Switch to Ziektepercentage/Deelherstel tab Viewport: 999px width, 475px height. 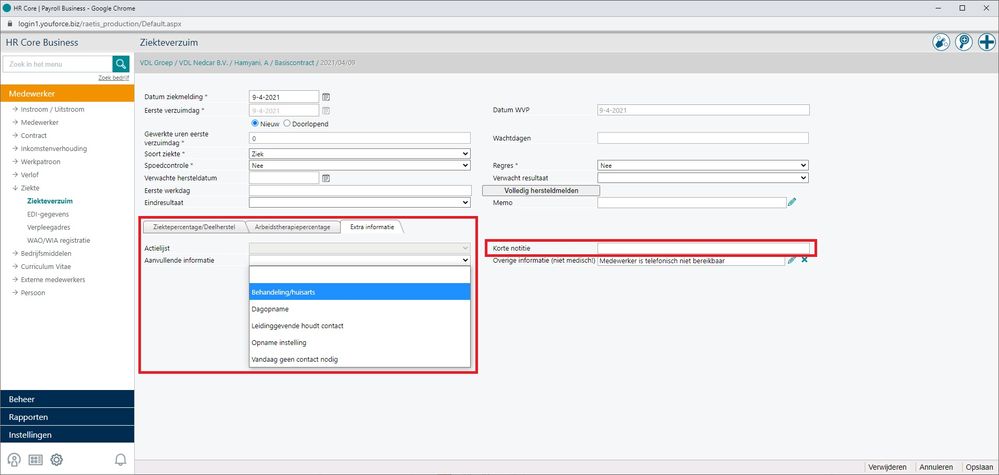pyautogui.click(x=194, y=227)
